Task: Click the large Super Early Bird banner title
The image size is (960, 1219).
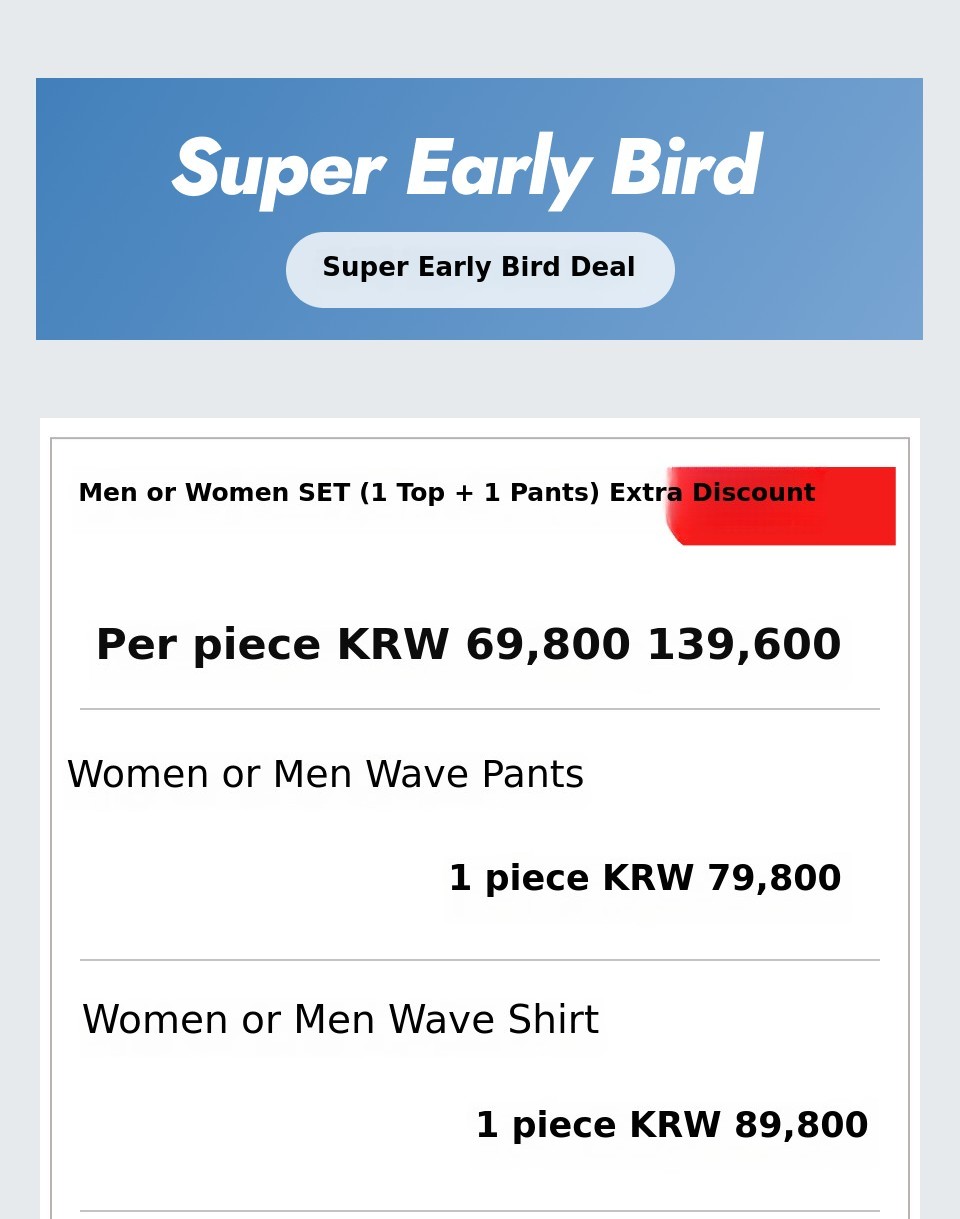Action: click(467, 171)
